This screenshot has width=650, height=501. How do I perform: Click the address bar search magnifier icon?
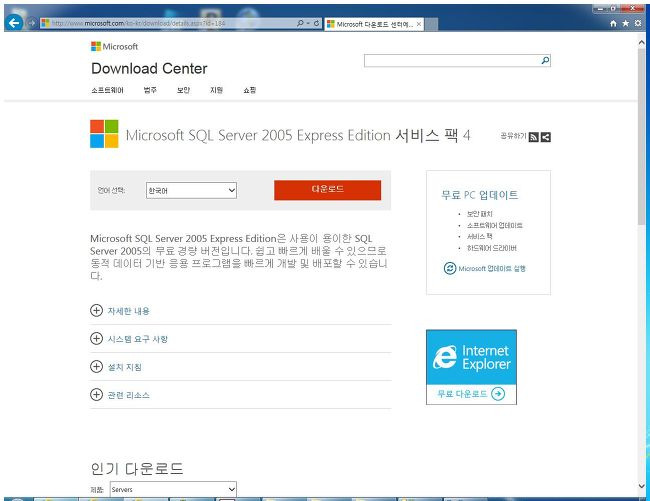[x=300, y=23]
